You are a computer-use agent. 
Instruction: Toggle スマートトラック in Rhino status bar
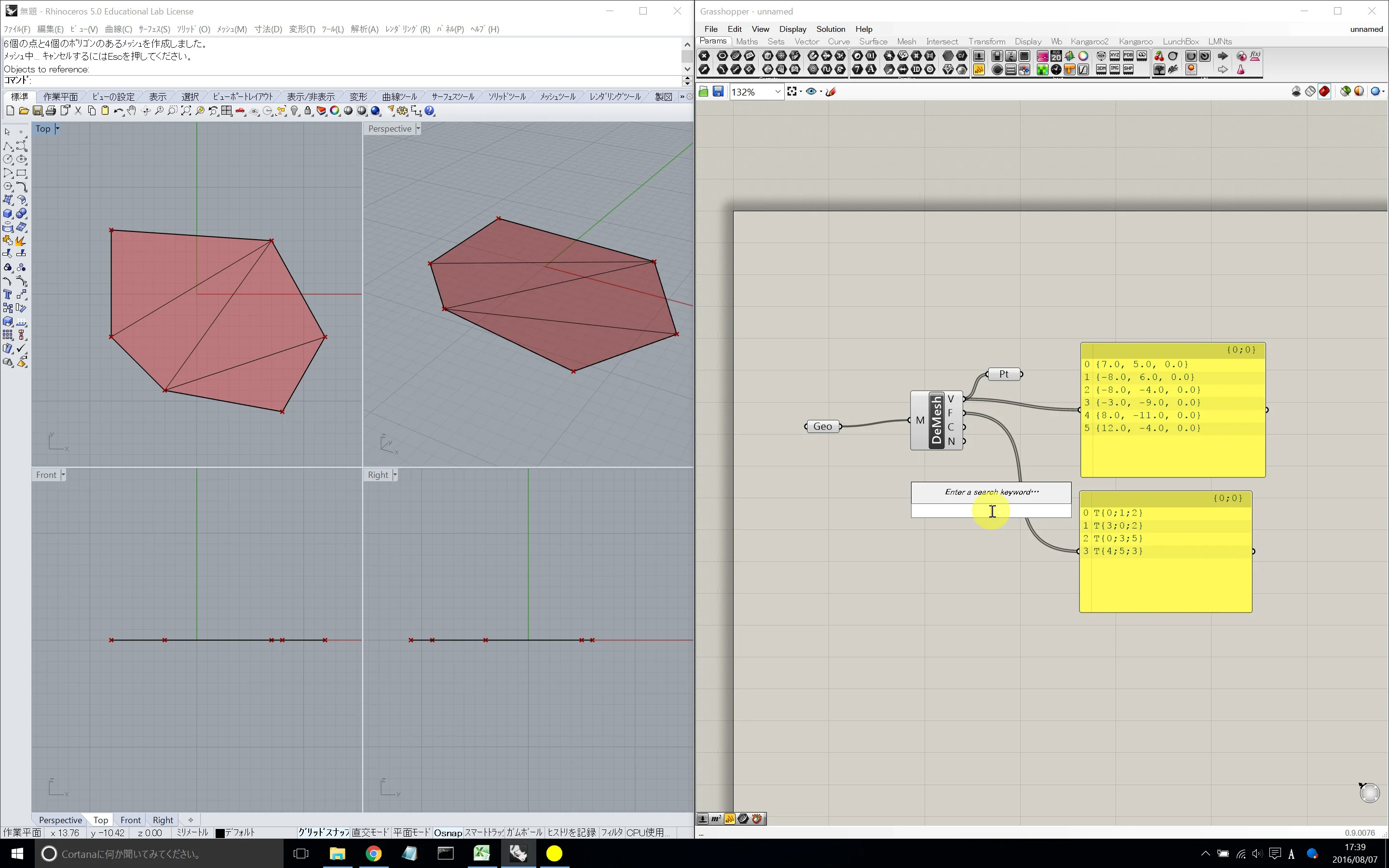pyautogui.click(x=484, y=832)
